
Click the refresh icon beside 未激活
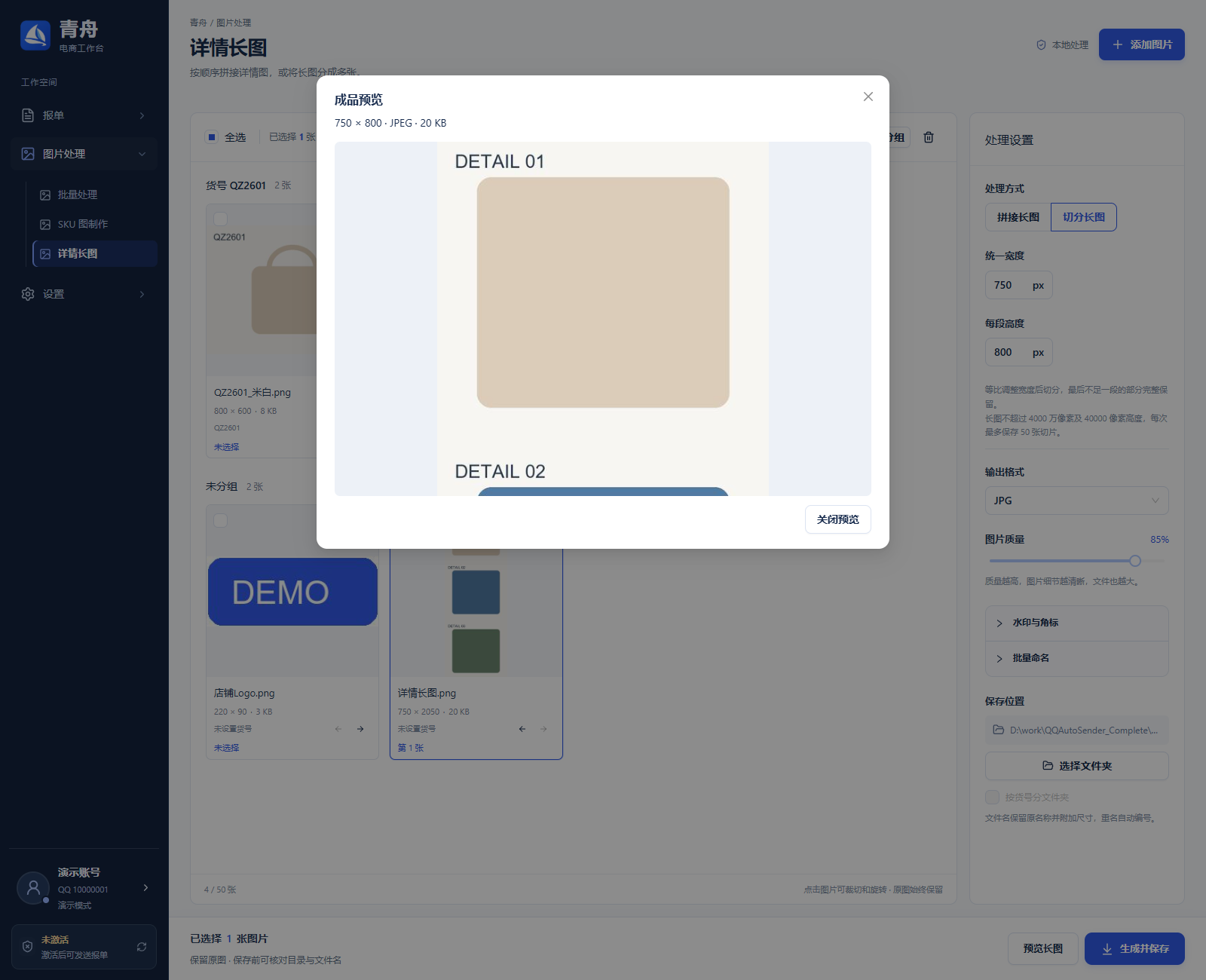coord(142,947)
